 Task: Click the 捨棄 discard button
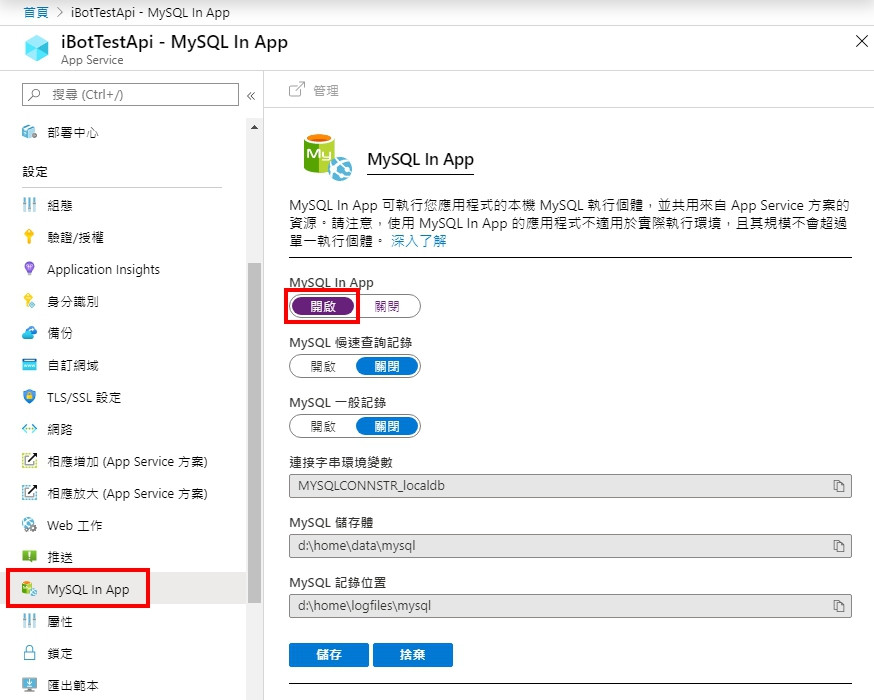tap(412, 655)
